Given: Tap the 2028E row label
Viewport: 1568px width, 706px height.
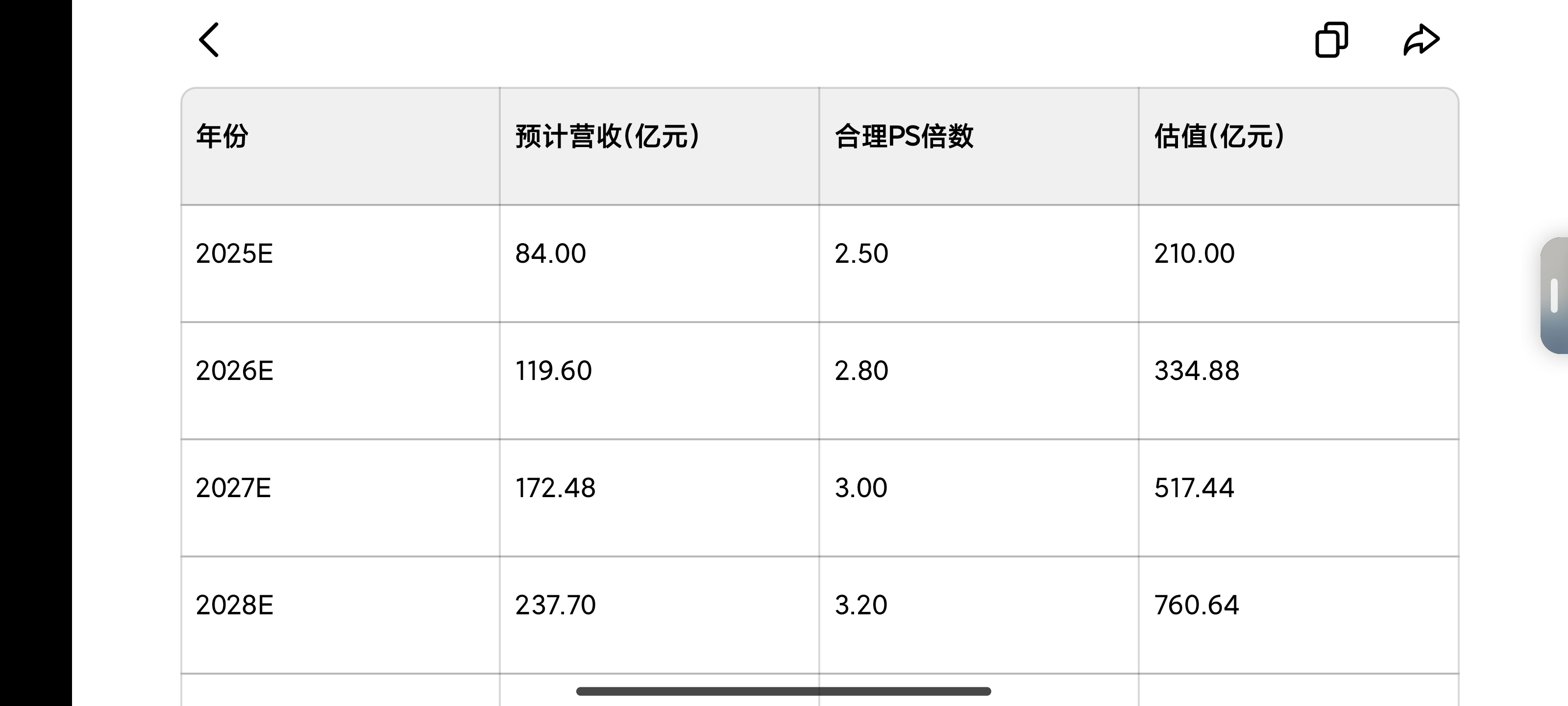Looking at the screenshot, I should [234, 605].
